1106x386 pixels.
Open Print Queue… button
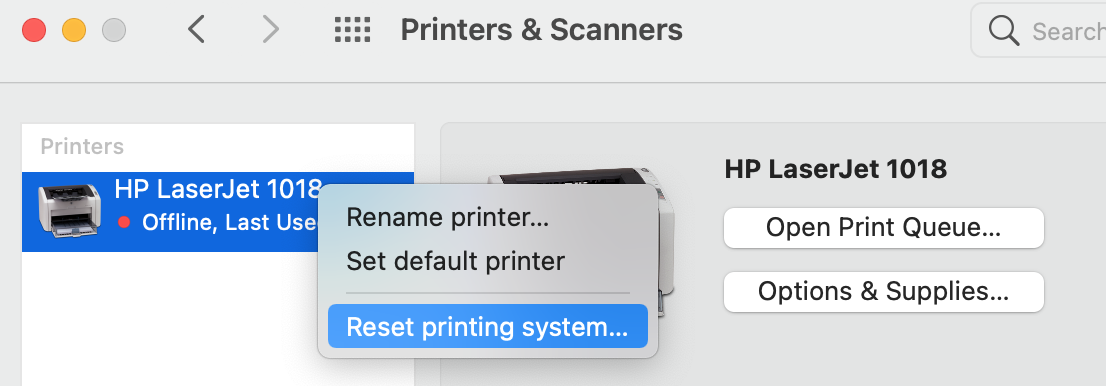click(x=883, y=228)
